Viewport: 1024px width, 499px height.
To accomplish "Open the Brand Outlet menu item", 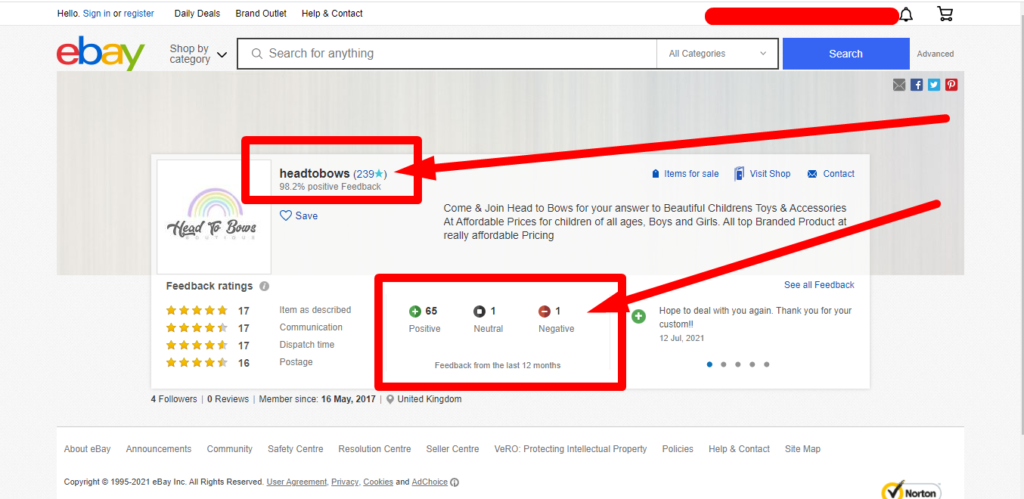I will tap(261, 14).
